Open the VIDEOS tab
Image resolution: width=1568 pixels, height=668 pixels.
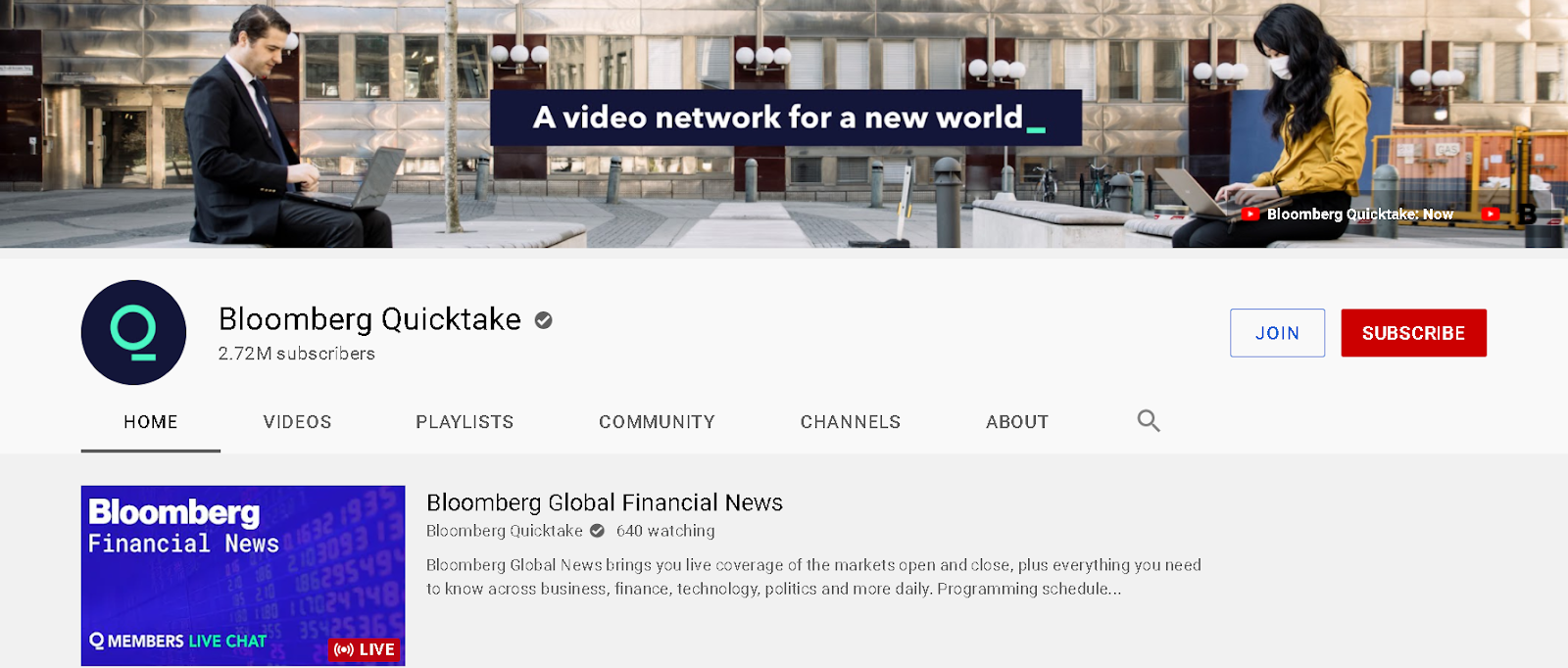pyautogui.click(x=297, y=422)
